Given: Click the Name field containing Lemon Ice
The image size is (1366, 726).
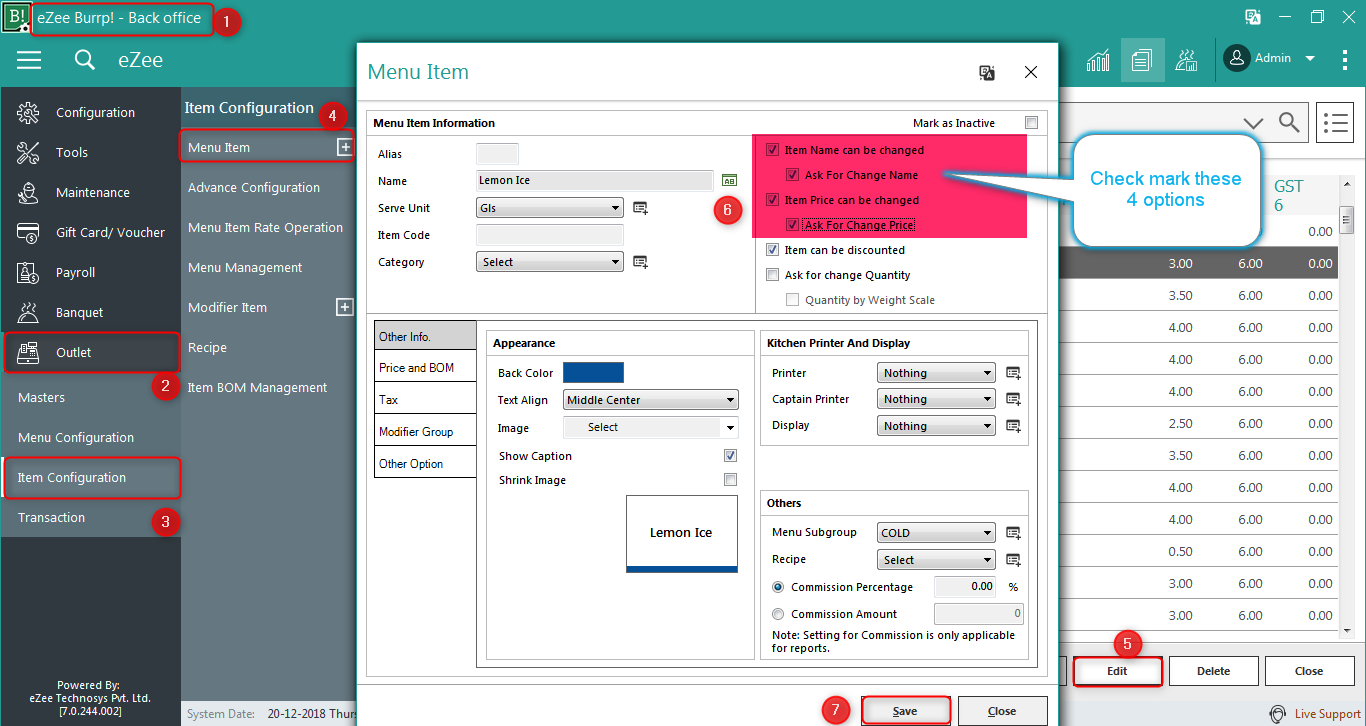Looking at the screenshot, I should [x=595, y=181].
